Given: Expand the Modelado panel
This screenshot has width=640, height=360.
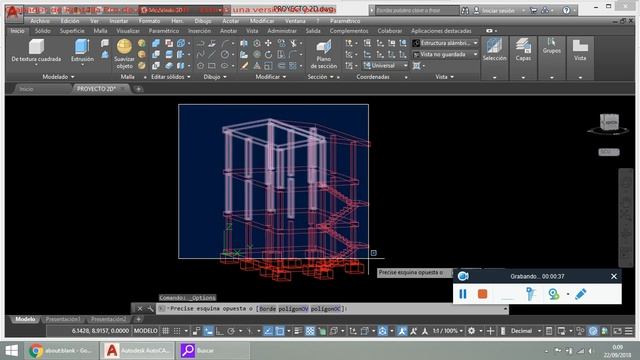Looking at the screenshot, I should point(58,77).
